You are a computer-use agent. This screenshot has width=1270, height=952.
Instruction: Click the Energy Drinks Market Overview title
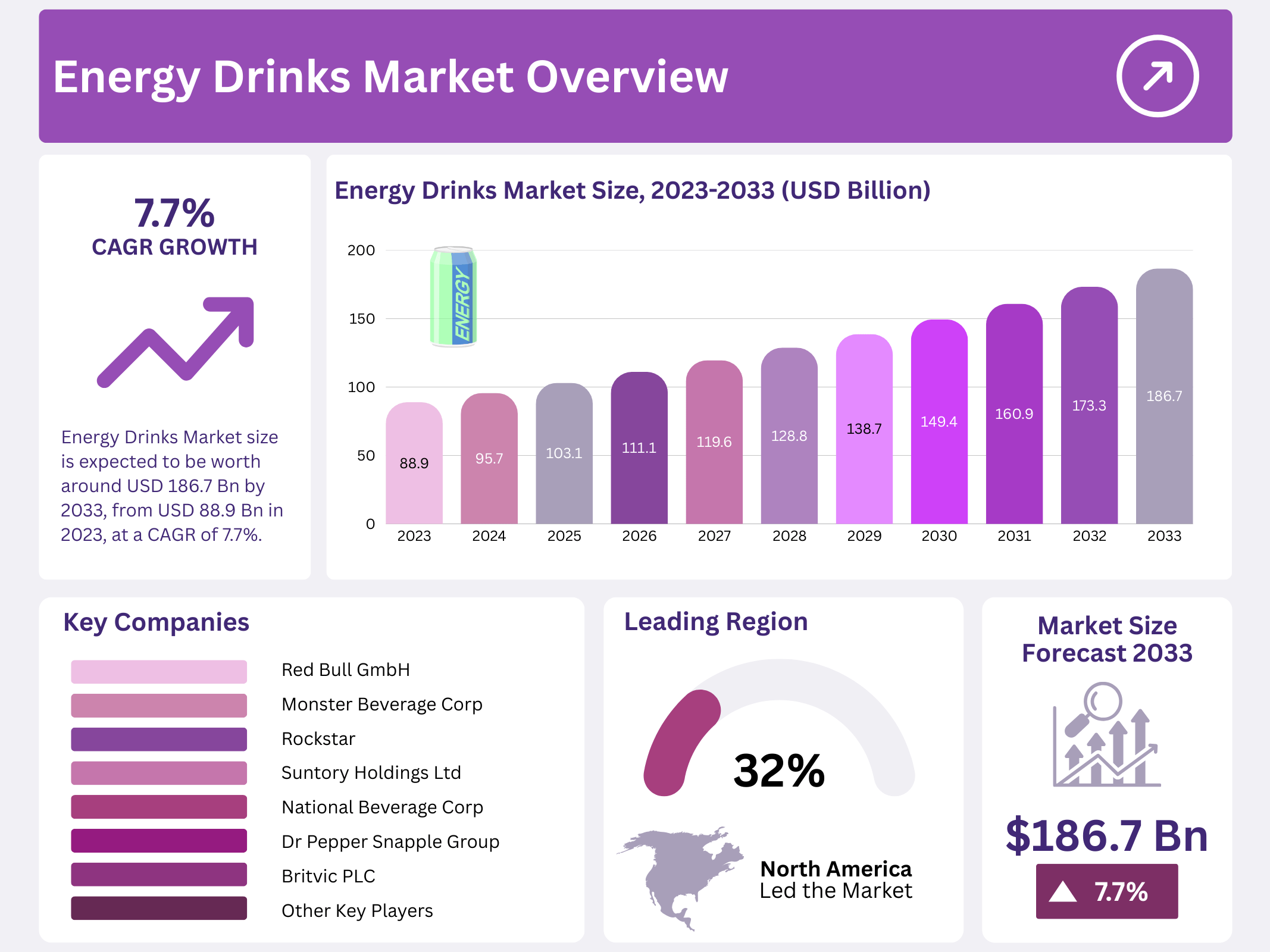[390, 77]
